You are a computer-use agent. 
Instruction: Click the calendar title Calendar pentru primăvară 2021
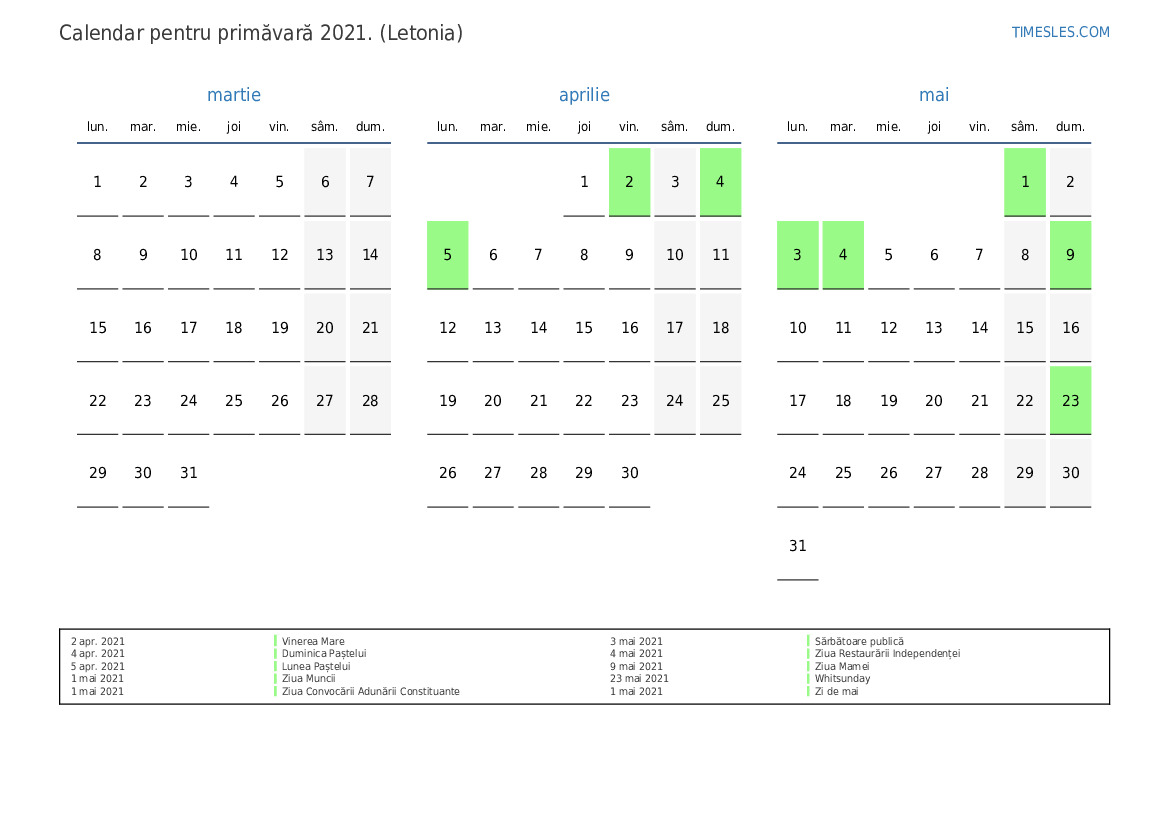pos(261,33)
